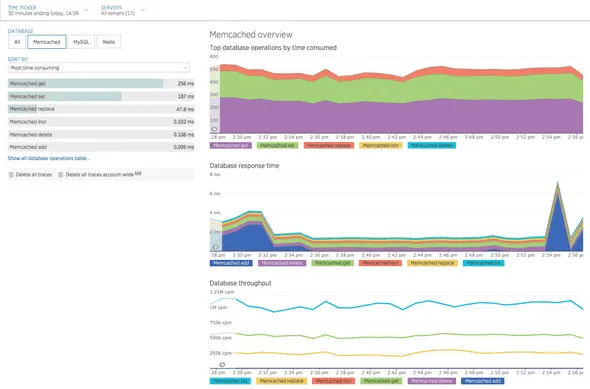Toggle Memcached incr in throughput legend
Screen dimensions: 590x389
tap(333, 381)
